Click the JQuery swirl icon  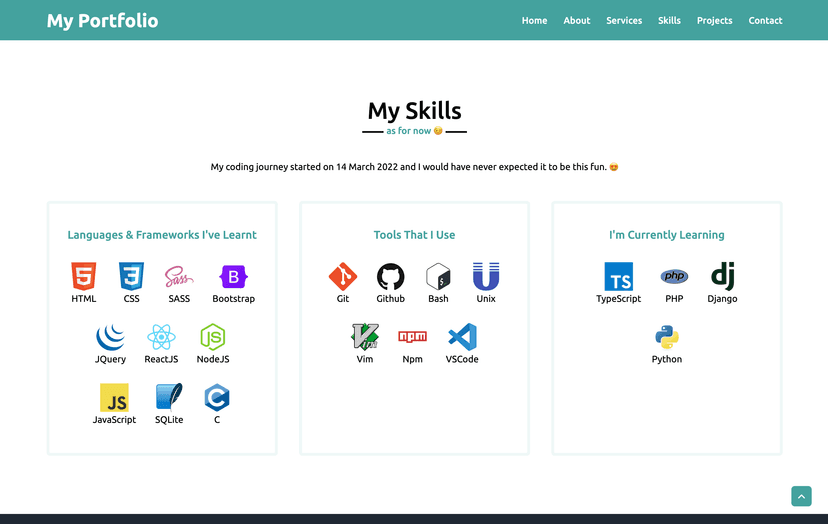point(110,337)
